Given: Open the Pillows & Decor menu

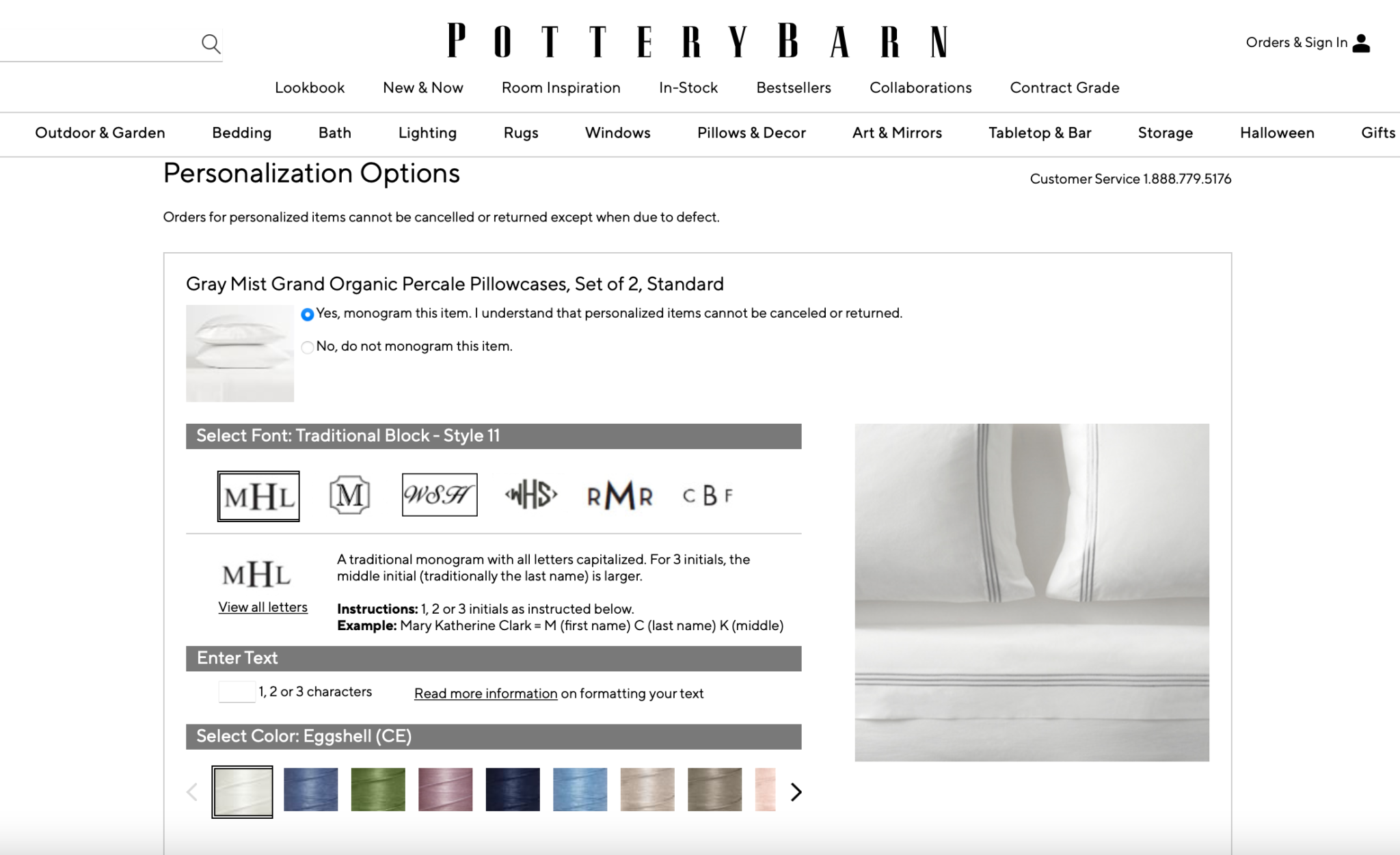Looking at the screenshot, I should click(751, 133).
